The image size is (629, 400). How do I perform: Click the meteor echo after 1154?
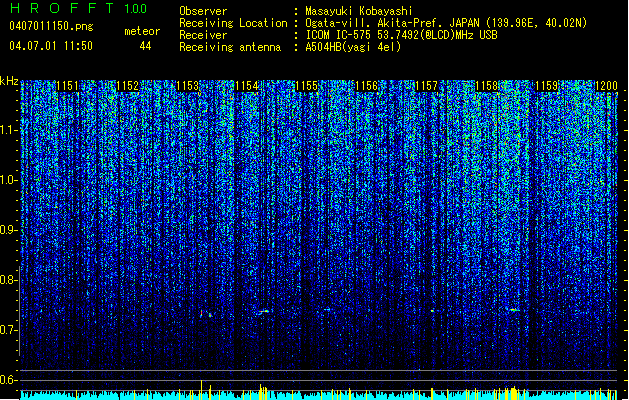coord(263,311)
